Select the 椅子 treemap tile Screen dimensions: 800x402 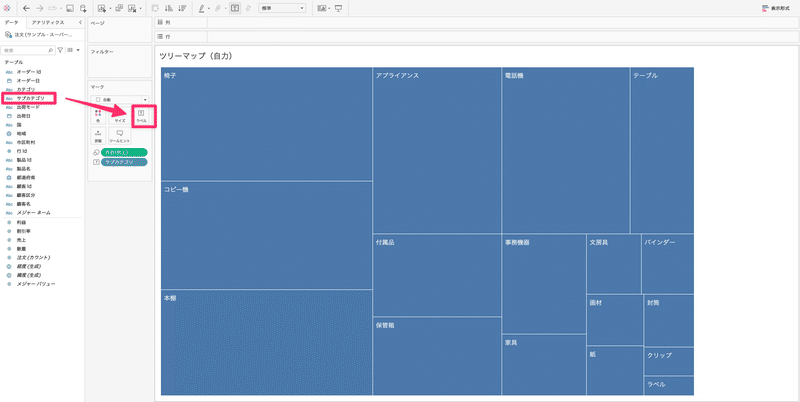(266, 124)
